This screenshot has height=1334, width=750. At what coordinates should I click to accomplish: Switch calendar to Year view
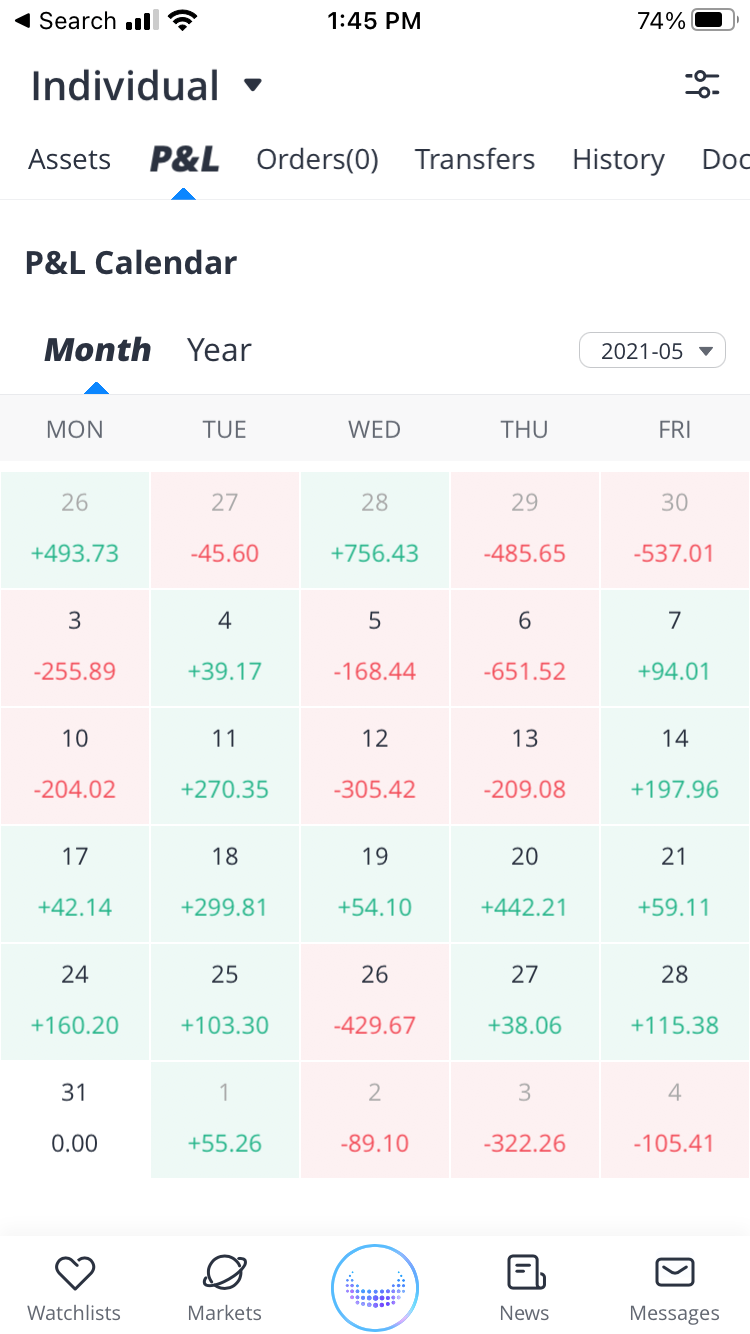click(219, 350)
